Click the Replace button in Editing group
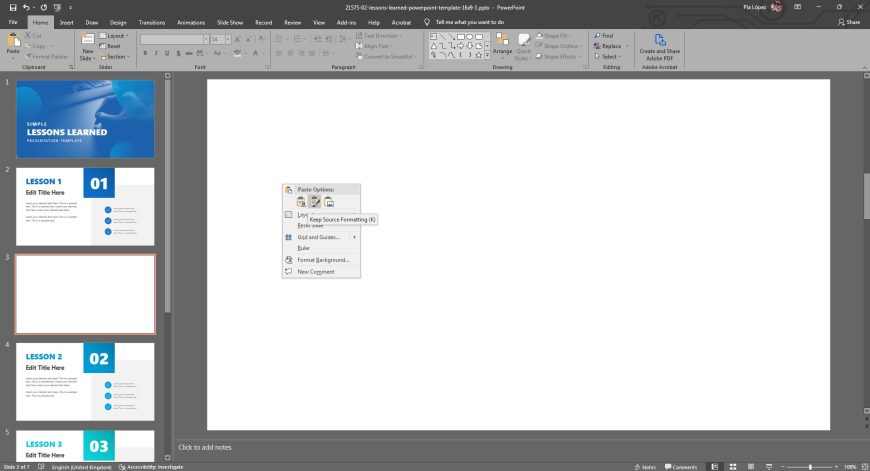Viewport: 870px width, 471px height. coord(610,46)
